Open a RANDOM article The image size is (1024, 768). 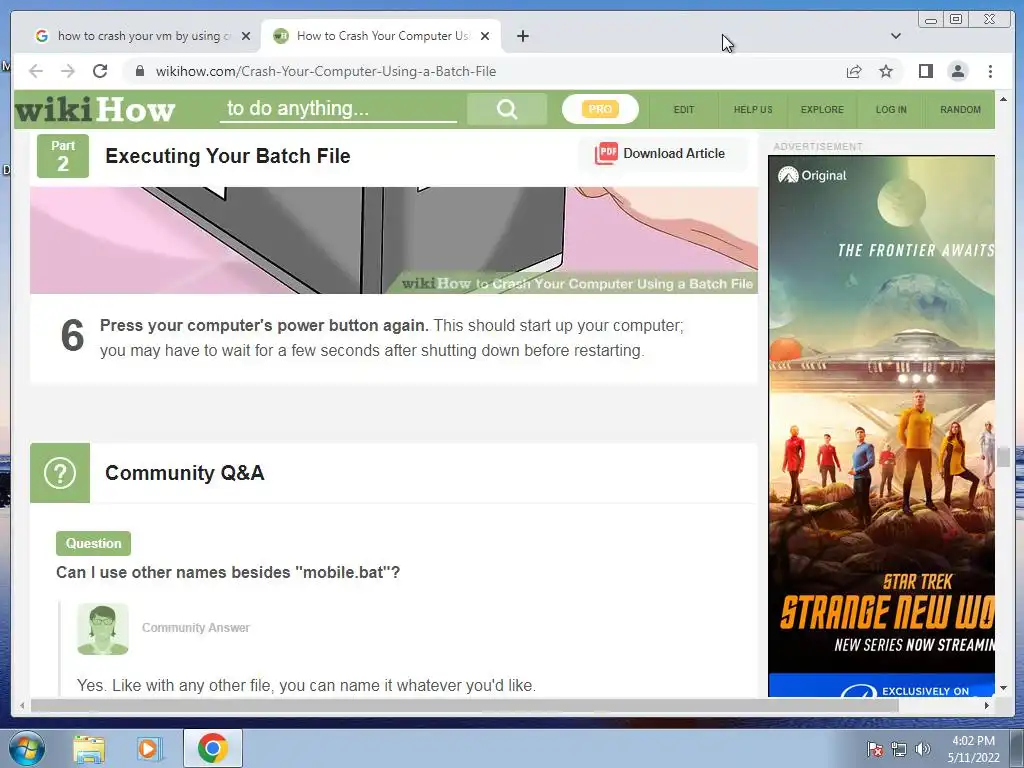click(961, 110)
